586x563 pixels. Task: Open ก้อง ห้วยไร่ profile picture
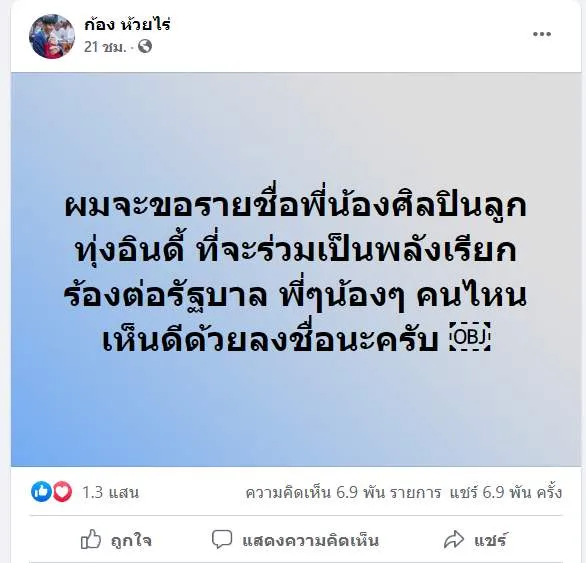coord(52,36)
